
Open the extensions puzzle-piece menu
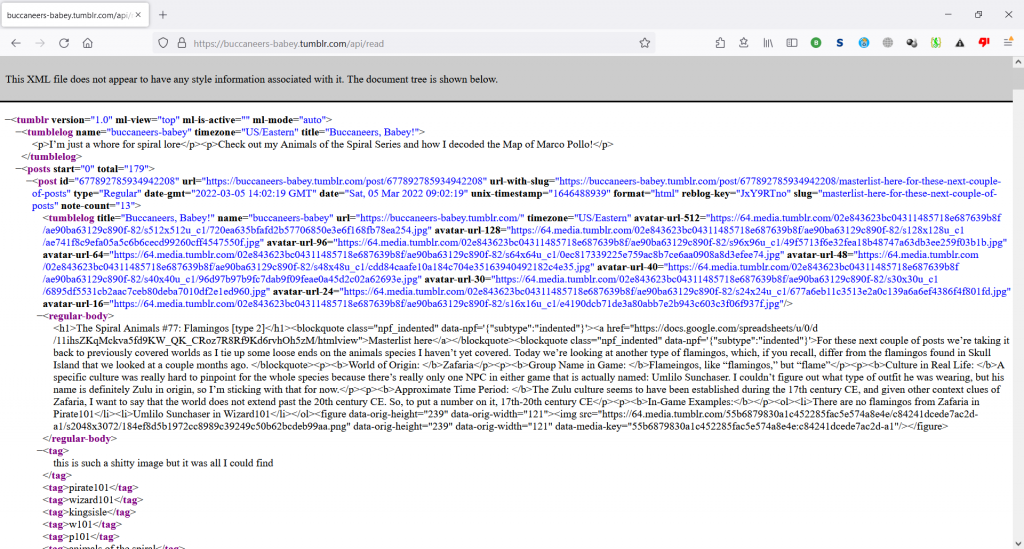(720, 43)
